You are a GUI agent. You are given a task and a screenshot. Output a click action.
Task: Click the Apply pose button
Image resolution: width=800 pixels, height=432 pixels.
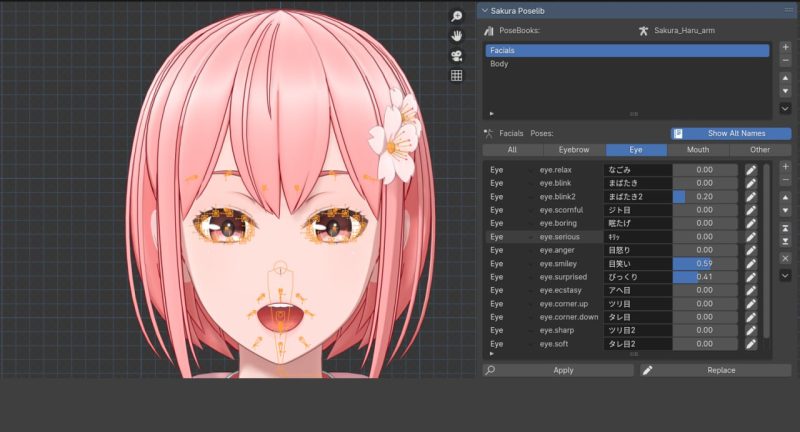(558, 370)
